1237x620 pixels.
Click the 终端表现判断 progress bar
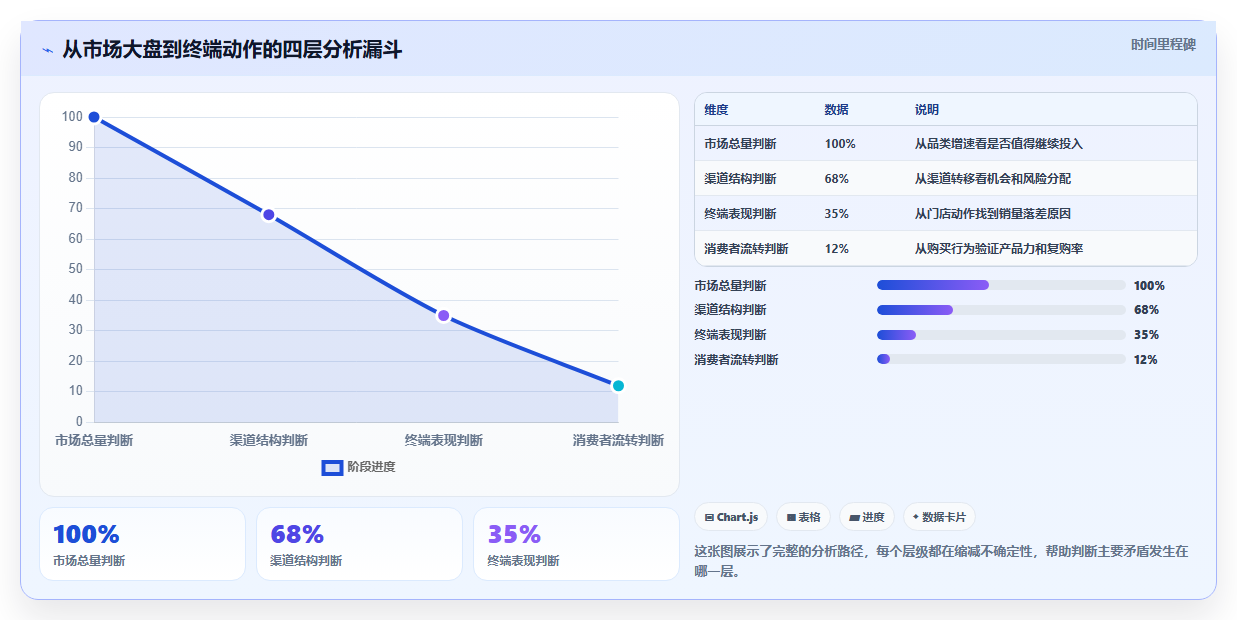1001,335
